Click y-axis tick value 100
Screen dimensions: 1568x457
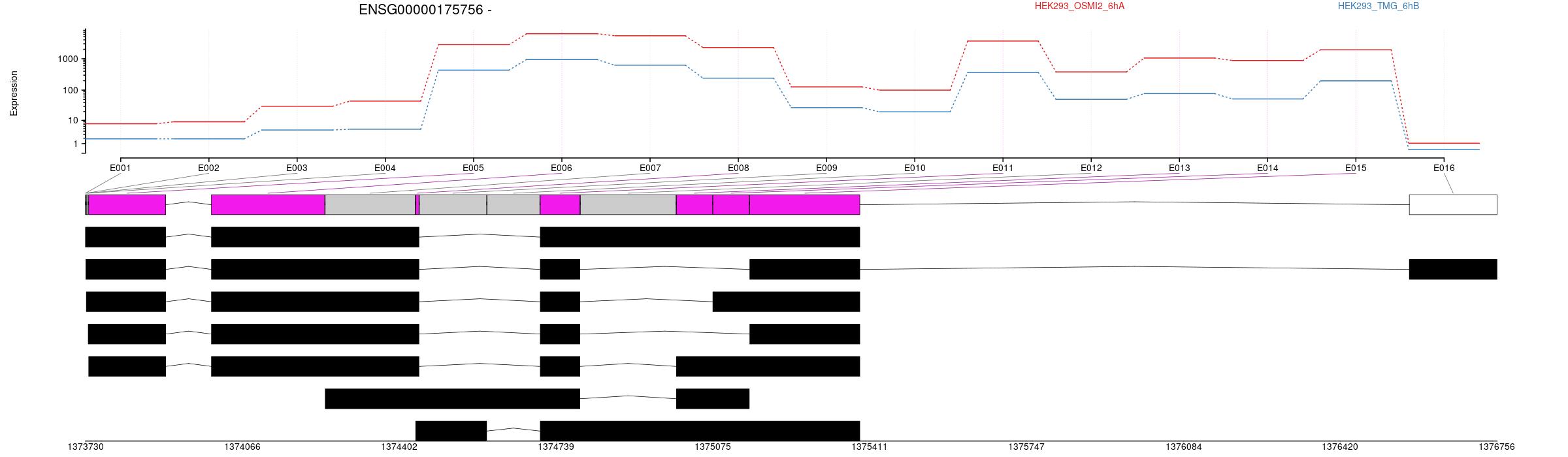coord(71,90)
